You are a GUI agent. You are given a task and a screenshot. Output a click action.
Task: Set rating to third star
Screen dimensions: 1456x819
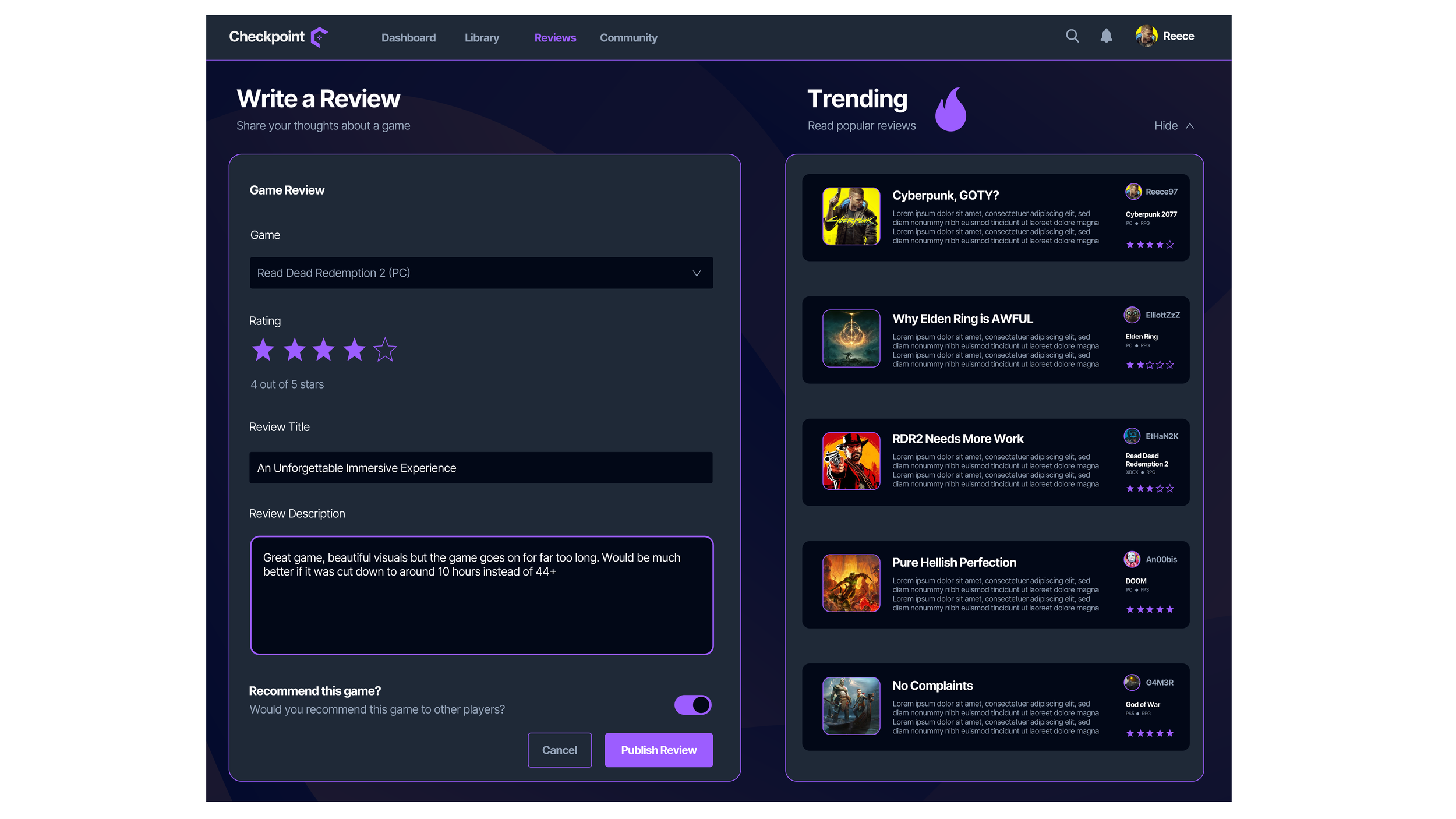(x=323, y=350)
